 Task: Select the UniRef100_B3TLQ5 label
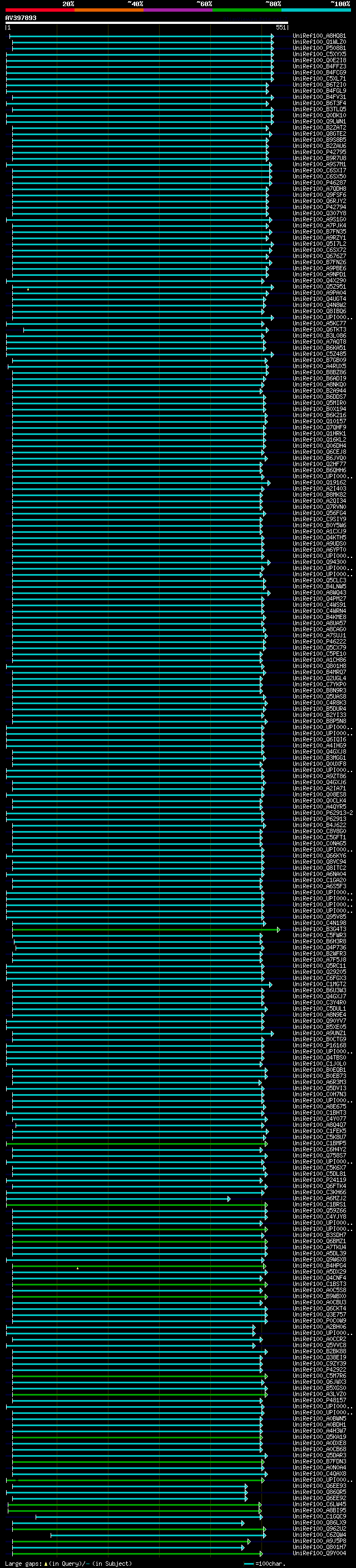point(319,109)
